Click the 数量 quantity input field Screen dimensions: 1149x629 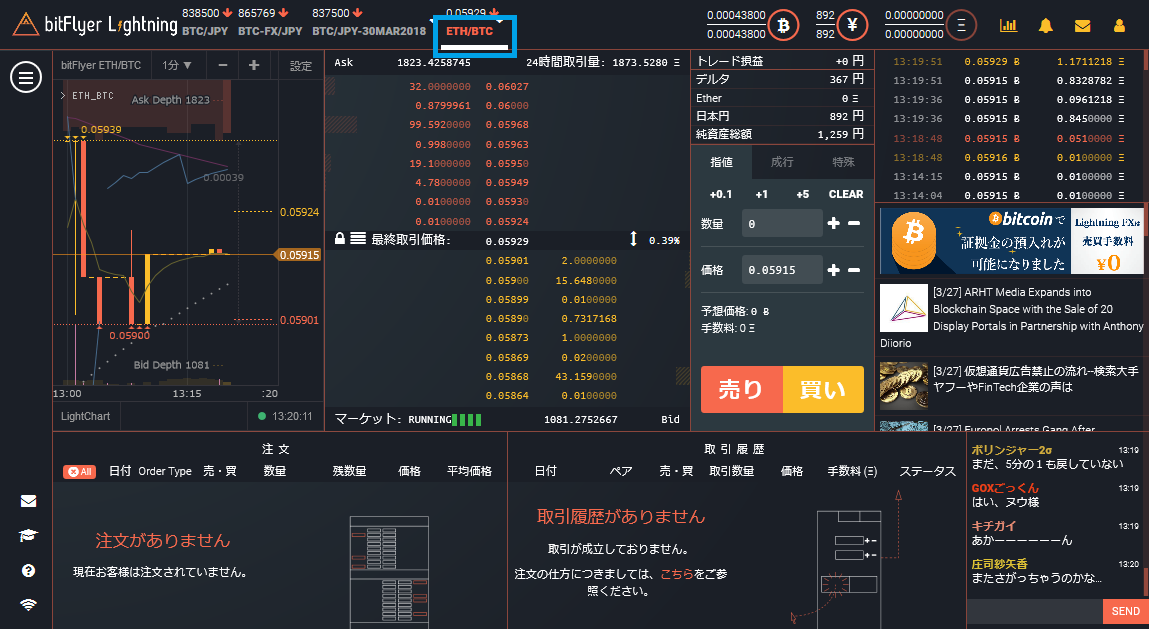pos(782,224)
